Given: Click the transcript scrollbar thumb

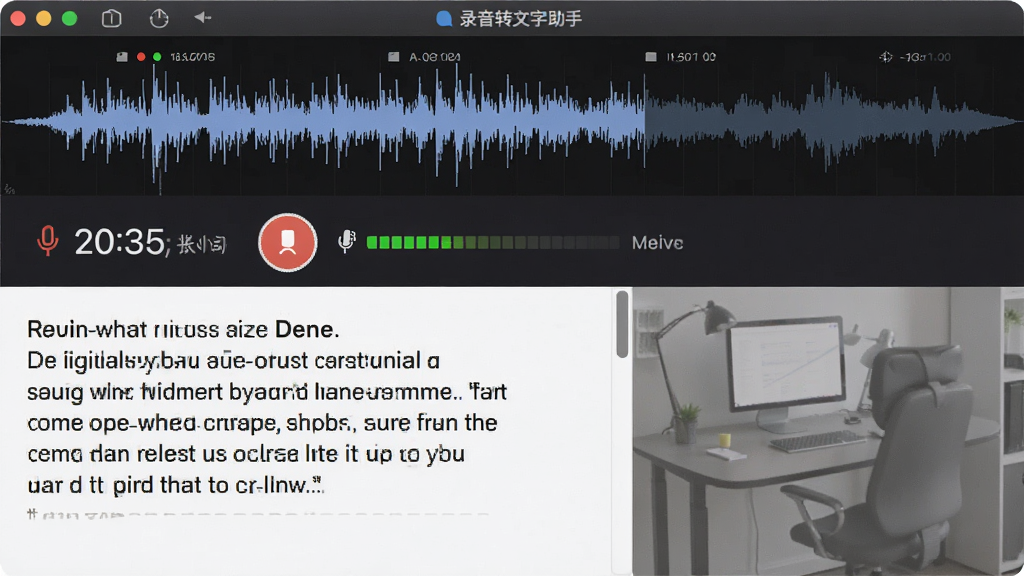Looking at the screenshot, I should tap(622, 325).
